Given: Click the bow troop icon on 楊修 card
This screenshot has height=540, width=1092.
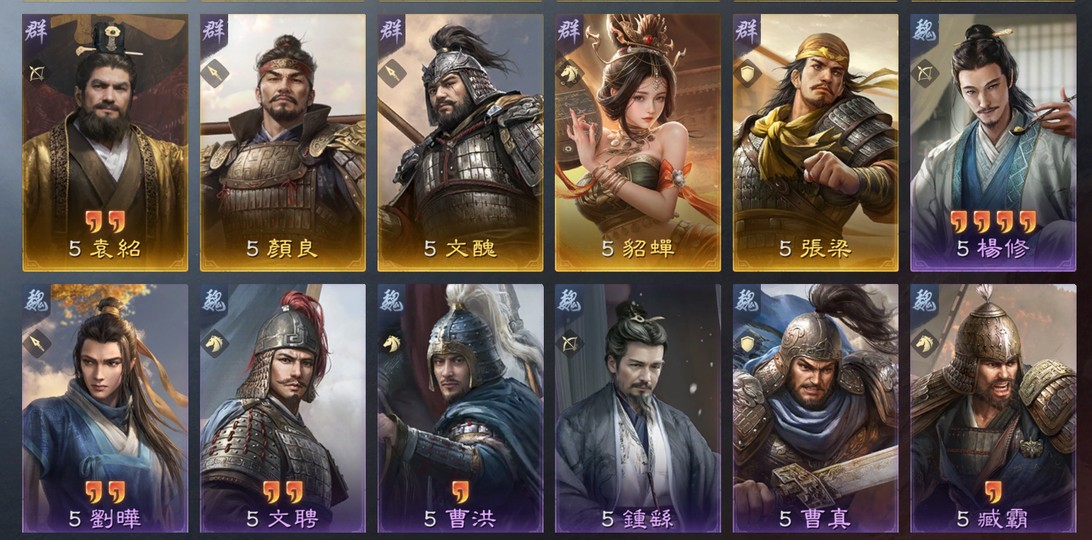Looking at the screenshot, I should click(926, 72).
